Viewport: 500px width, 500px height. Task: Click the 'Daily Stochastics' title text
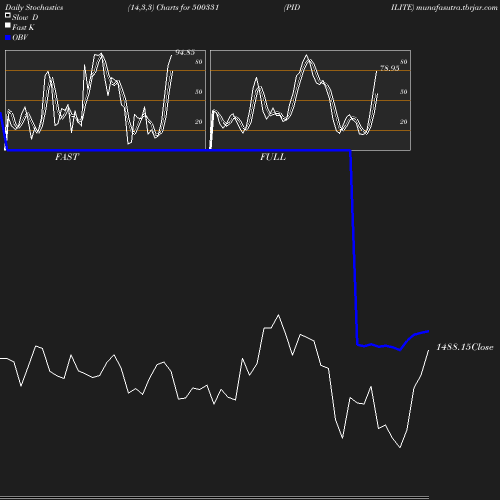34,8
